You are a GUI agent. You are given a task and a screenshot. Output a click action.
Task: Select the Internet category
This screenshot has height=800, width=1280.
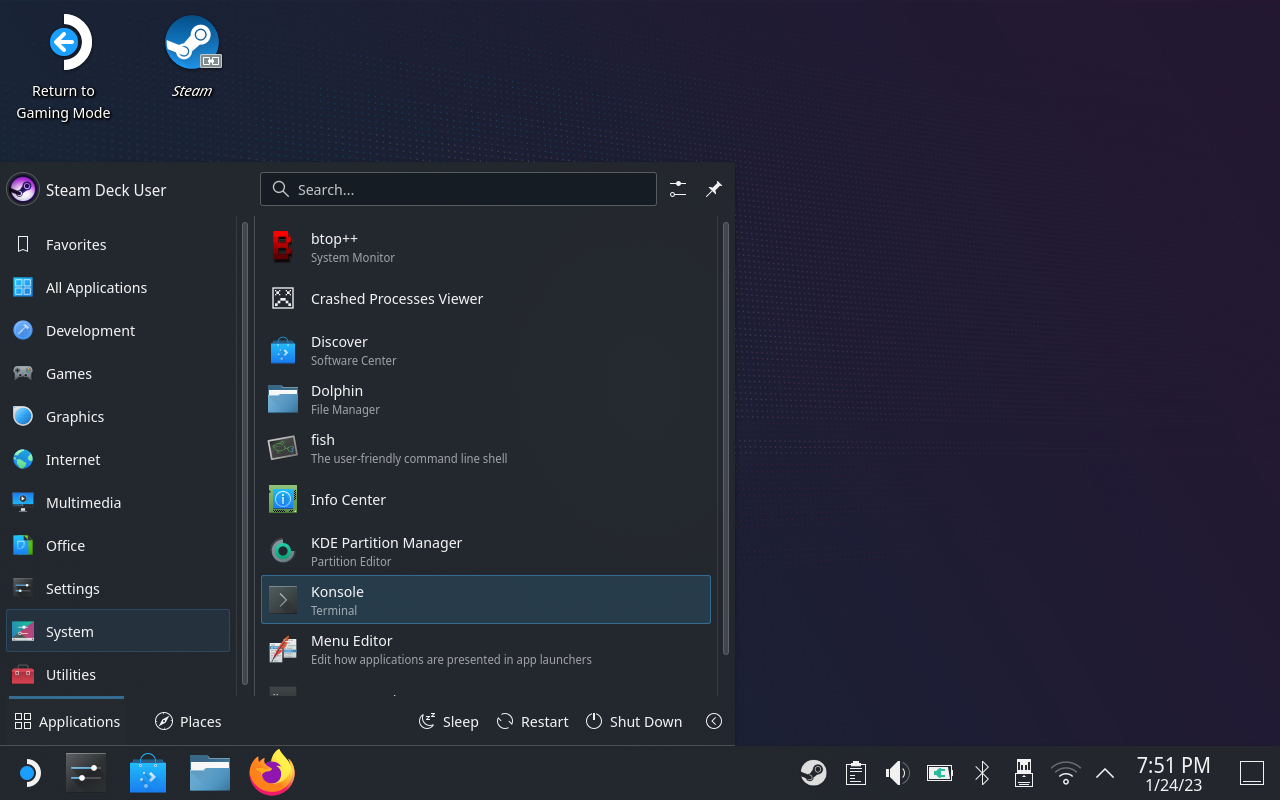73,460
